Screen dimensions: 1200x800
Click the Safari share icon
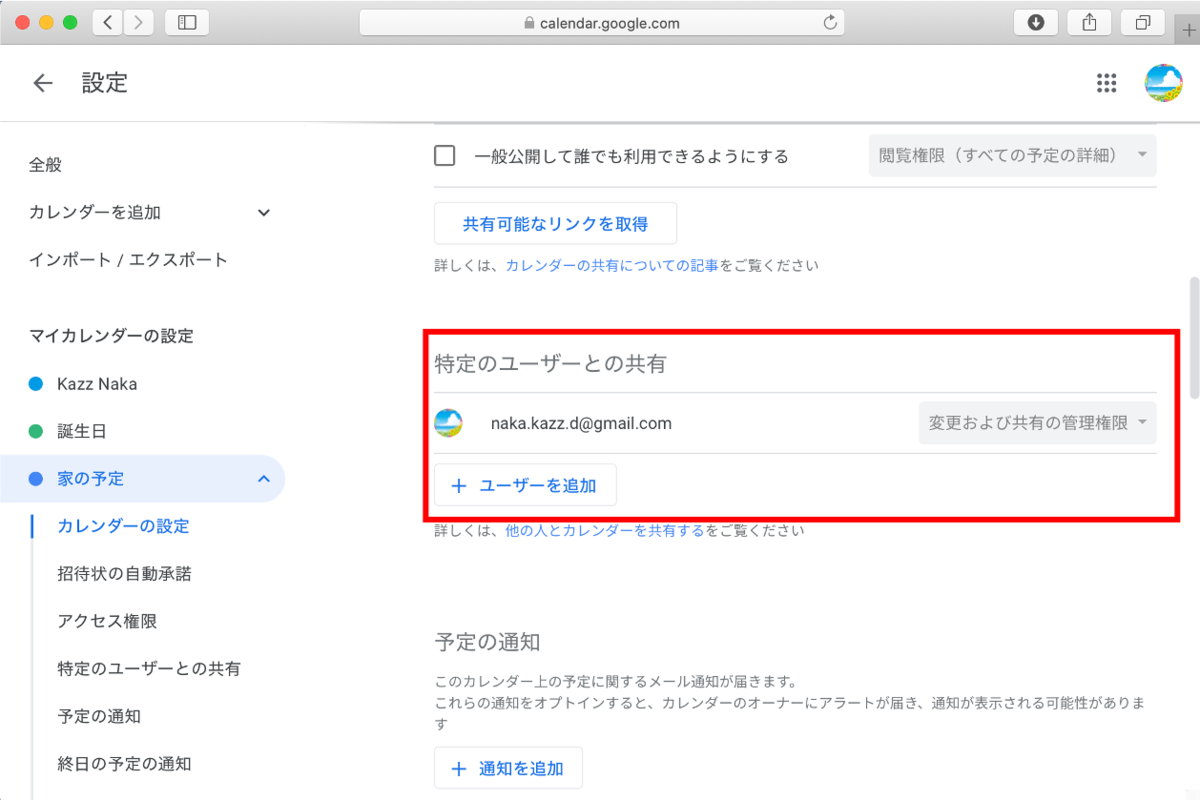coord(1089,22)
